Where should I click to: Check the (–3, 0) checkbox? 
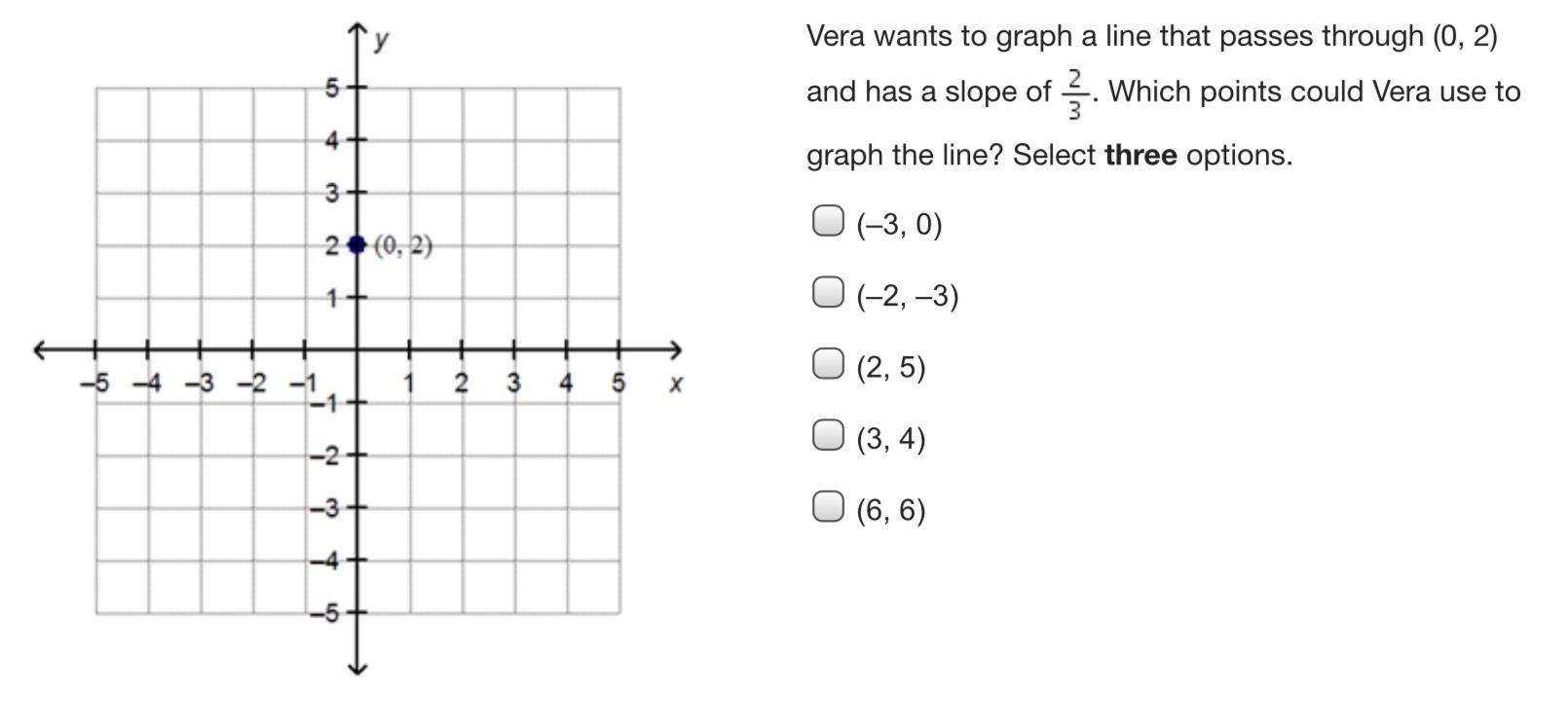827,221
